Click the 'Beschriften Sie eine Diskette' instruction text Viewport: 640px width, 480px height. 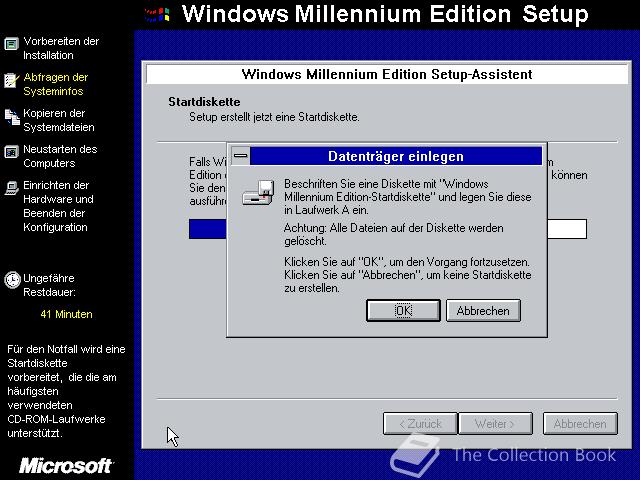point(408,197)
